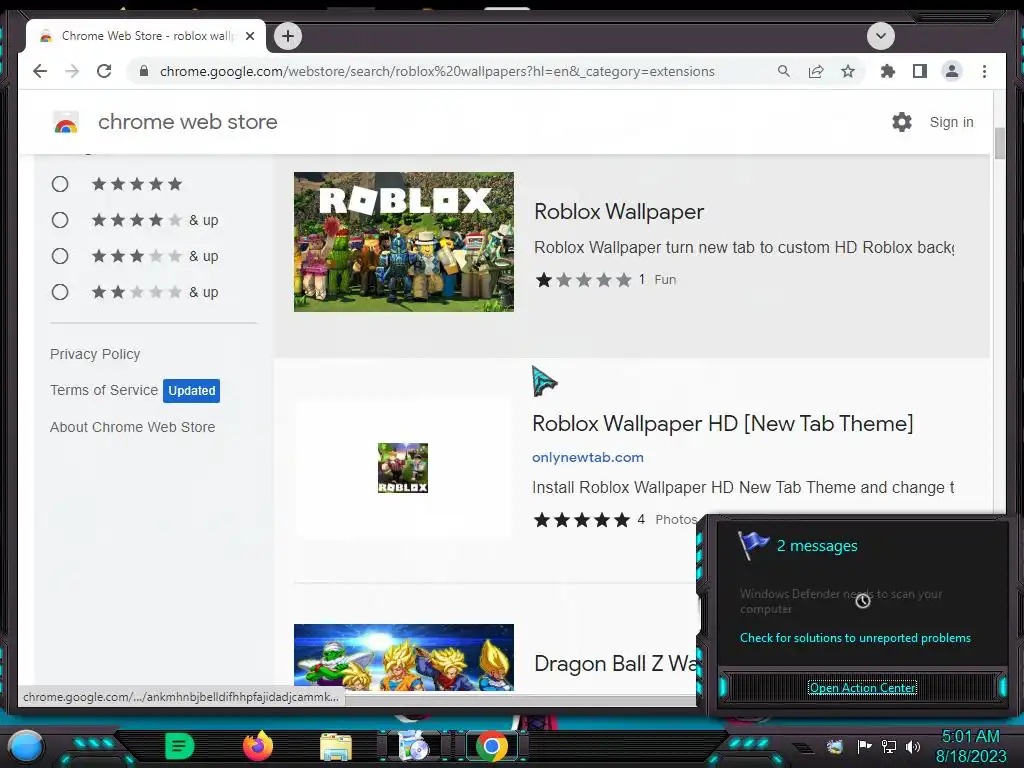Launch the green notes app on taskbar
Viewport: 1024px width, 768px height.
179,746
